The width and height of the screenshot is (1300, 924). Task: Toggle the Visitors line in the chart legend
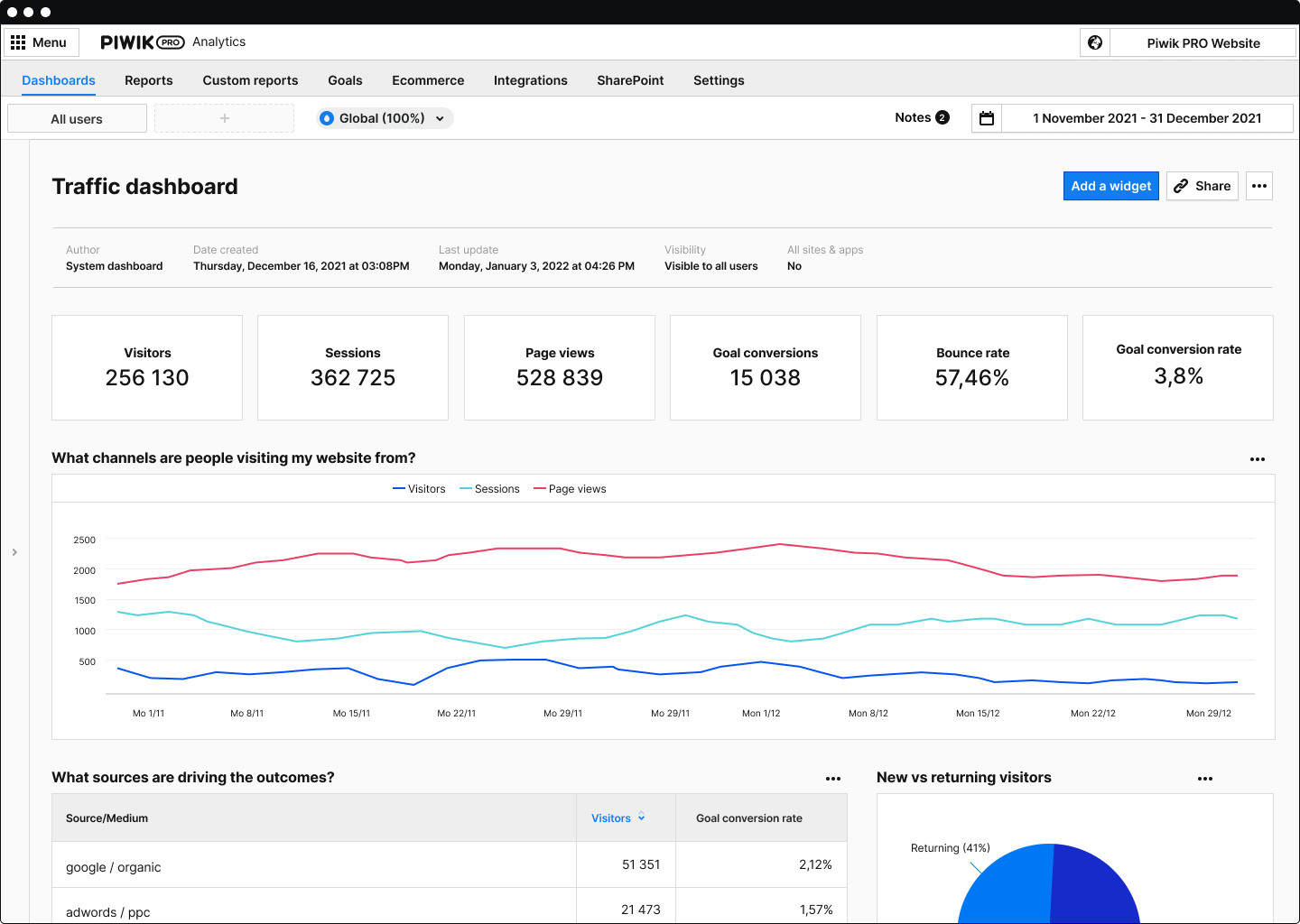click(419, 488)
